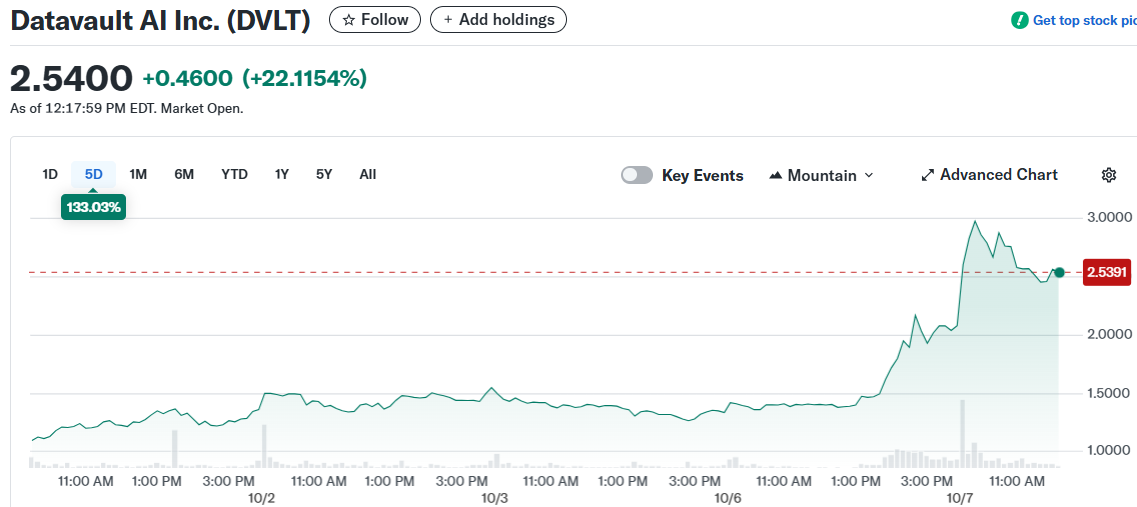This screenshot has width=1137, height=507.
Task: Show YTD price history
Action: (x=234, y=174)
